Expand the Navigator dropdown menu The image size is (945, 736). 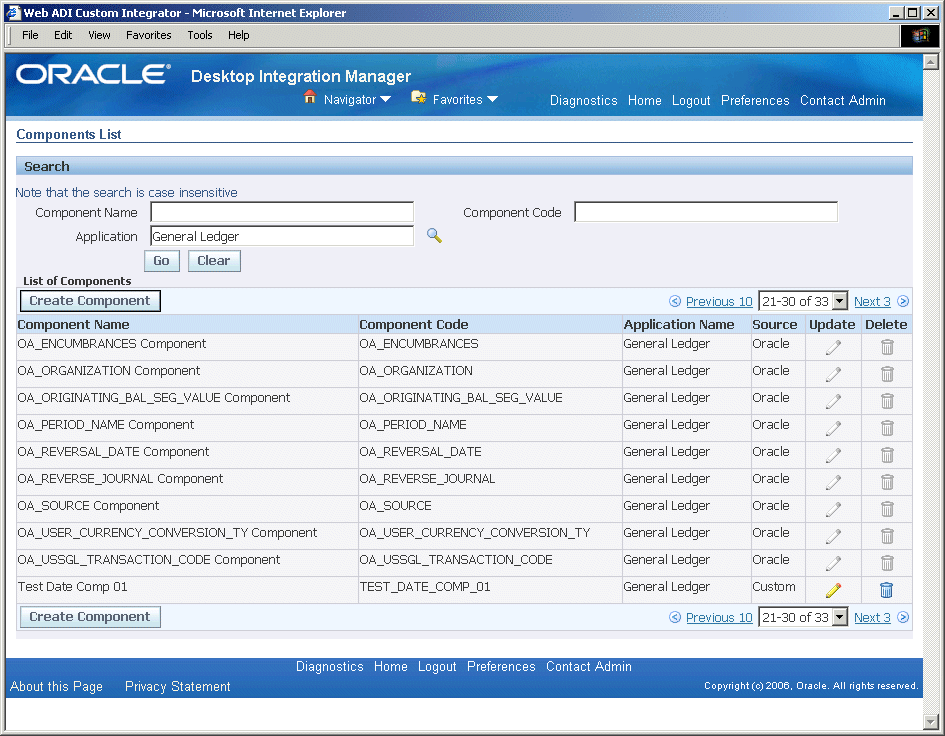pyautogui.click(x=386, y=99)
